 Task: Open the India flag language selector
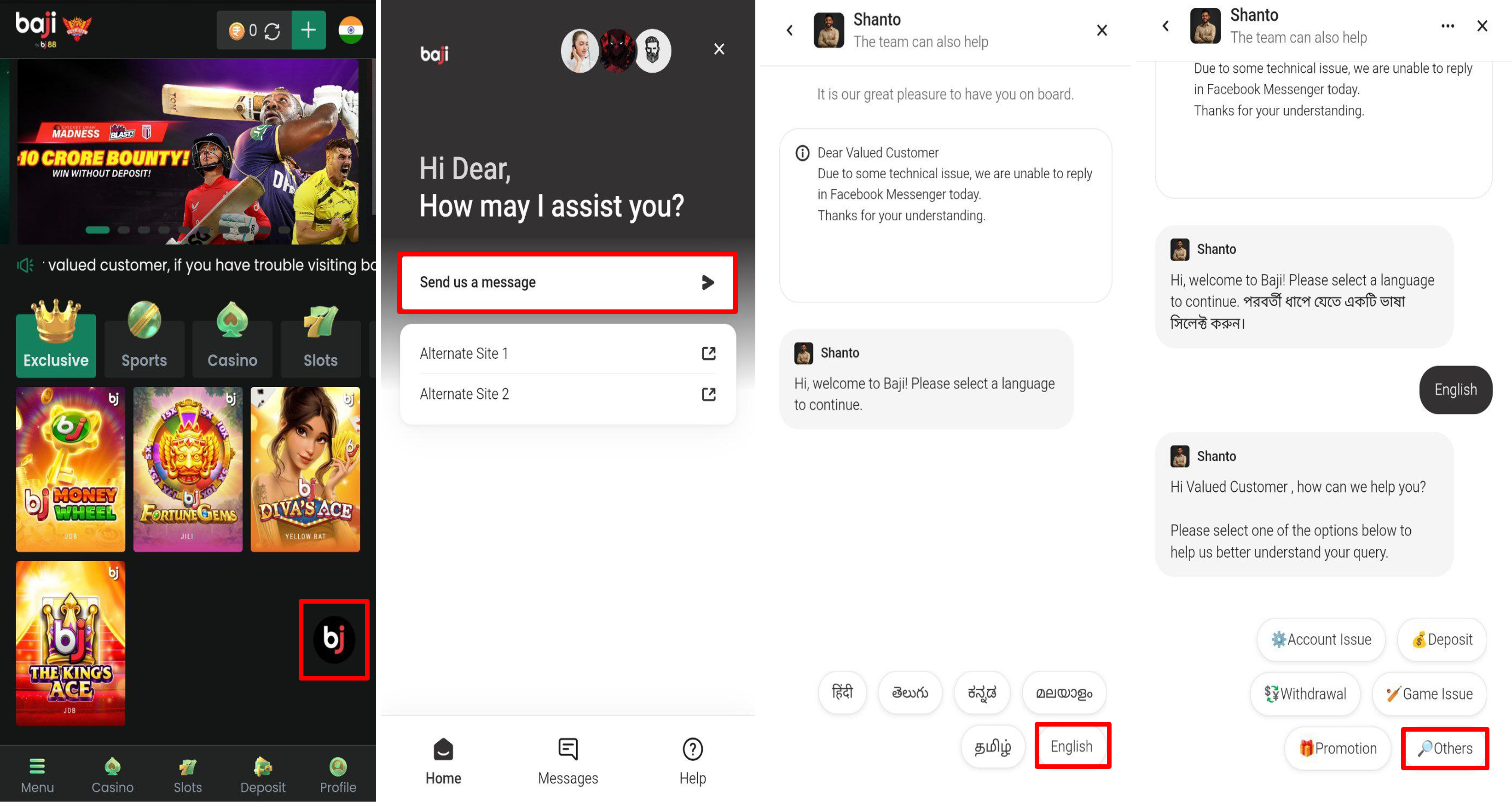350,30
